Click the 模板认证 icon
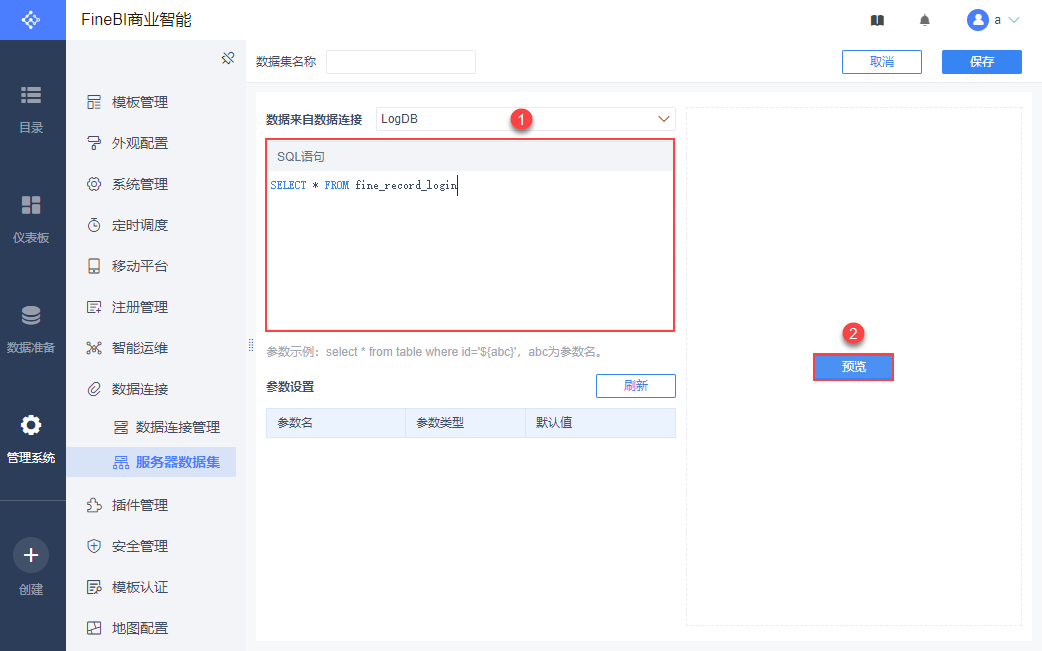The width and height of the screenshot is (1042, 651). [94, 587]
